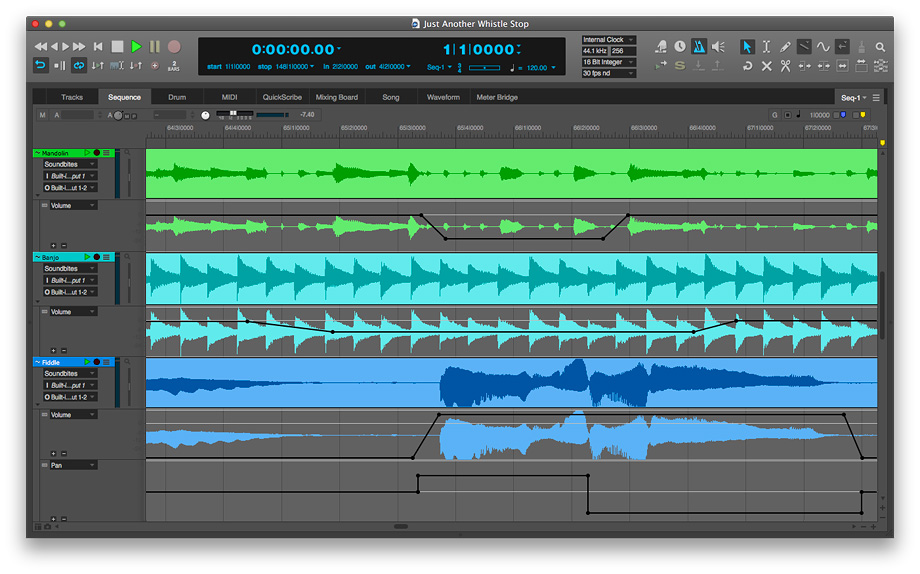Viewport: 920px width, 574px height.
Task: Select the Scissors tool
Action: pos(785,66)
